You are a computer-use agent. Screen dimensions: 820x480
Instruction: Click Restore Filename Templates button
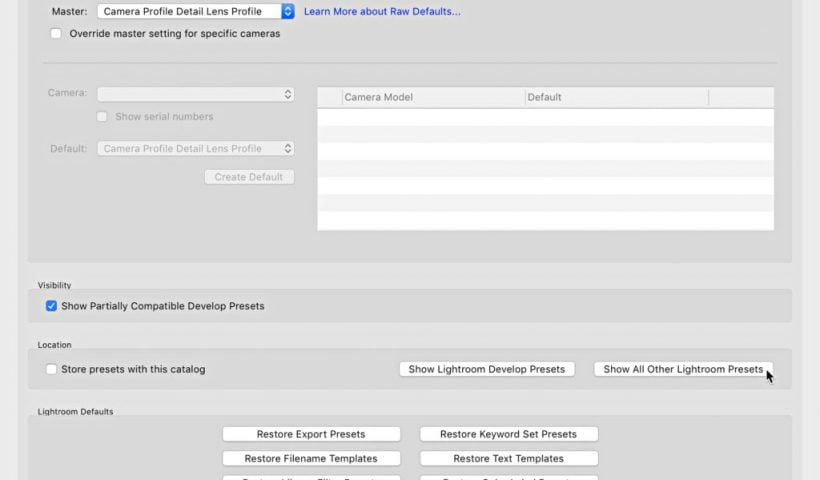pos(311,458)
